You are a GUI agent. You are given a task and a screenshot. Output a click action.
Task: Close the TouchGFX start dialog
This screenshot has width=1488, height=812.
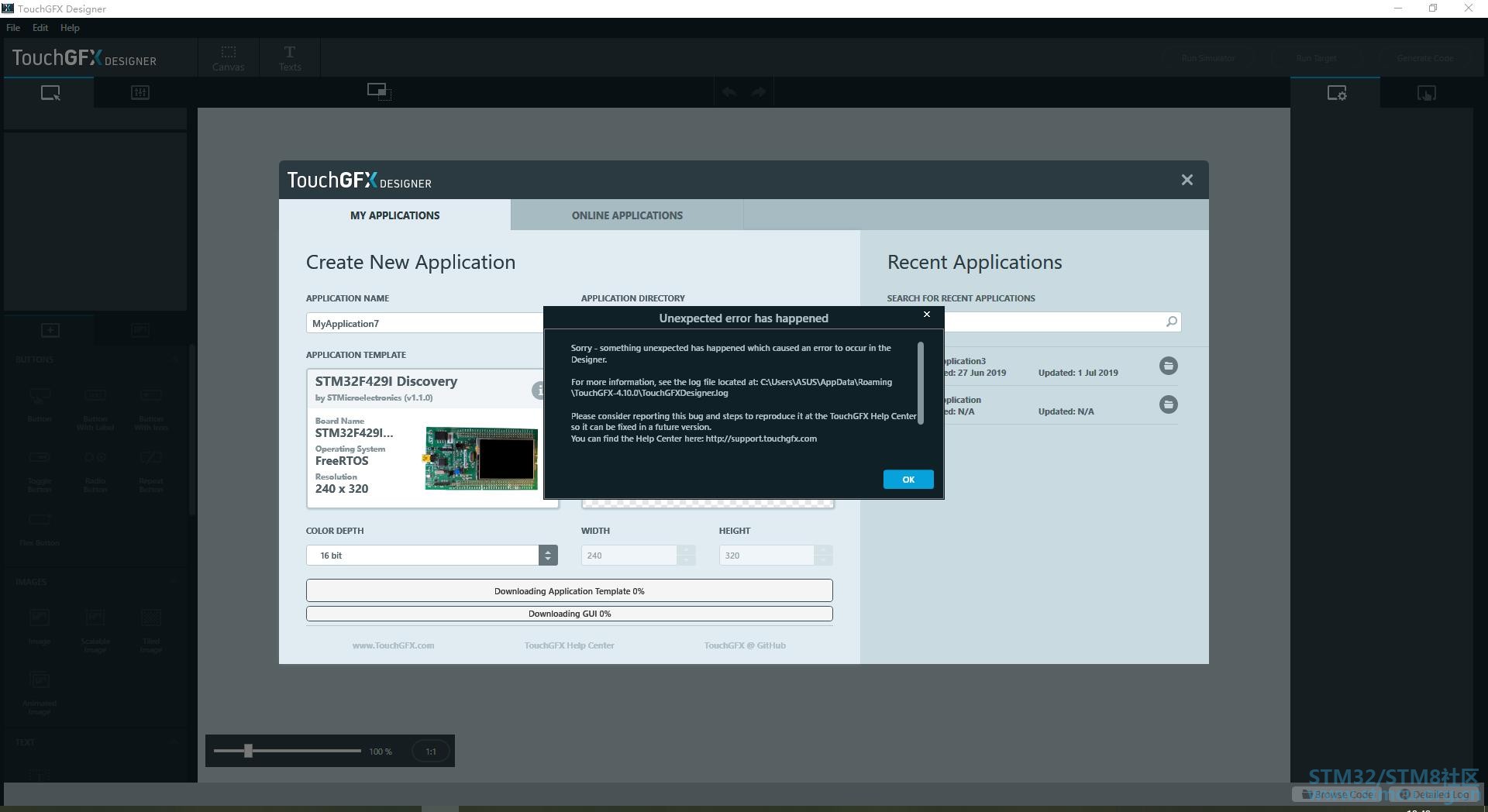pos(1187,180)
